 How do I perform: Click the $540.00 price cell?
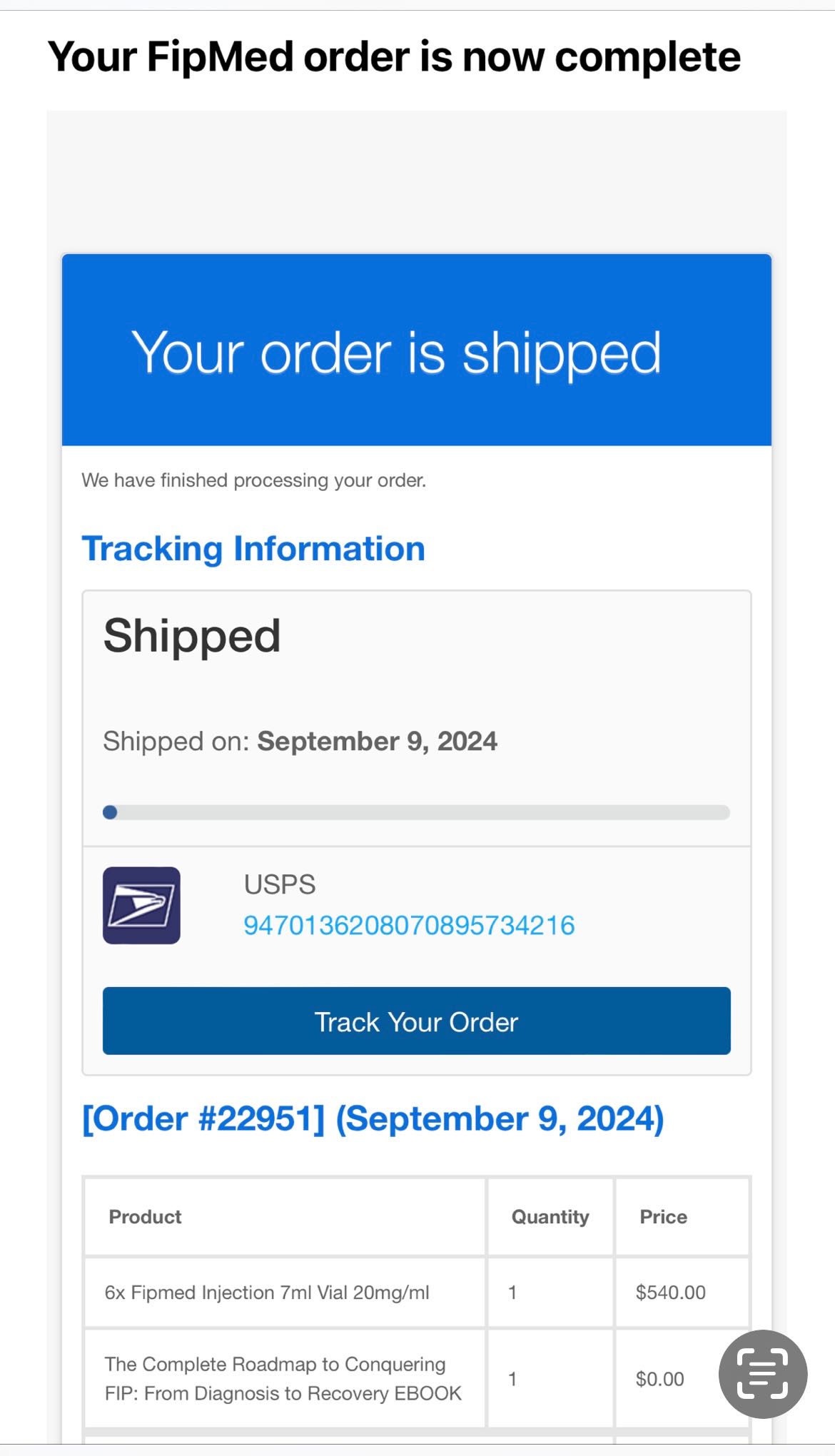[x=670, y=1293]
